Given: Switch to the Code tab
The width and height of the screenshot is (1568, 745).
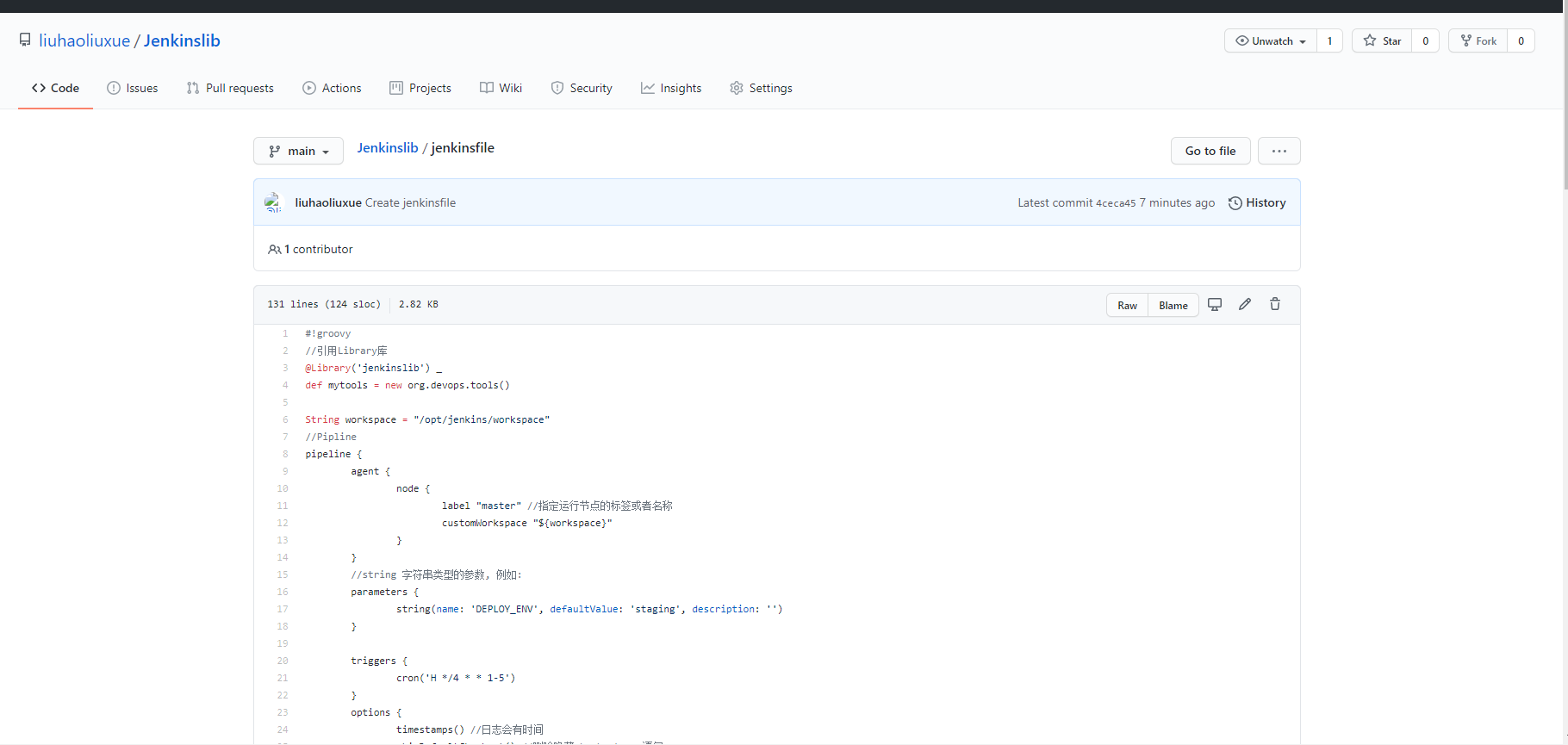Looking at the screenshot, I should coord(55,88).
